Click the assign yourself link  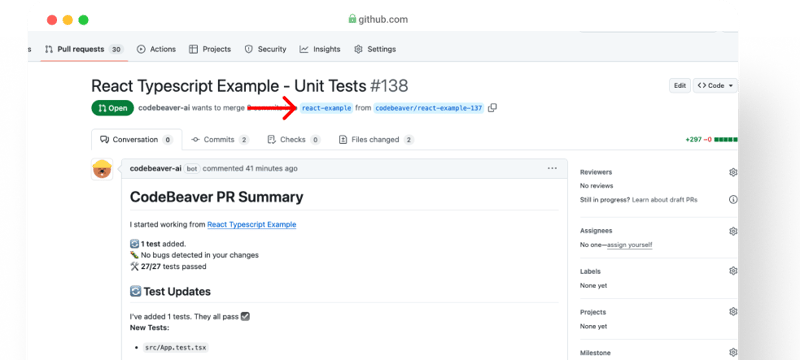(x=630, y=245)
